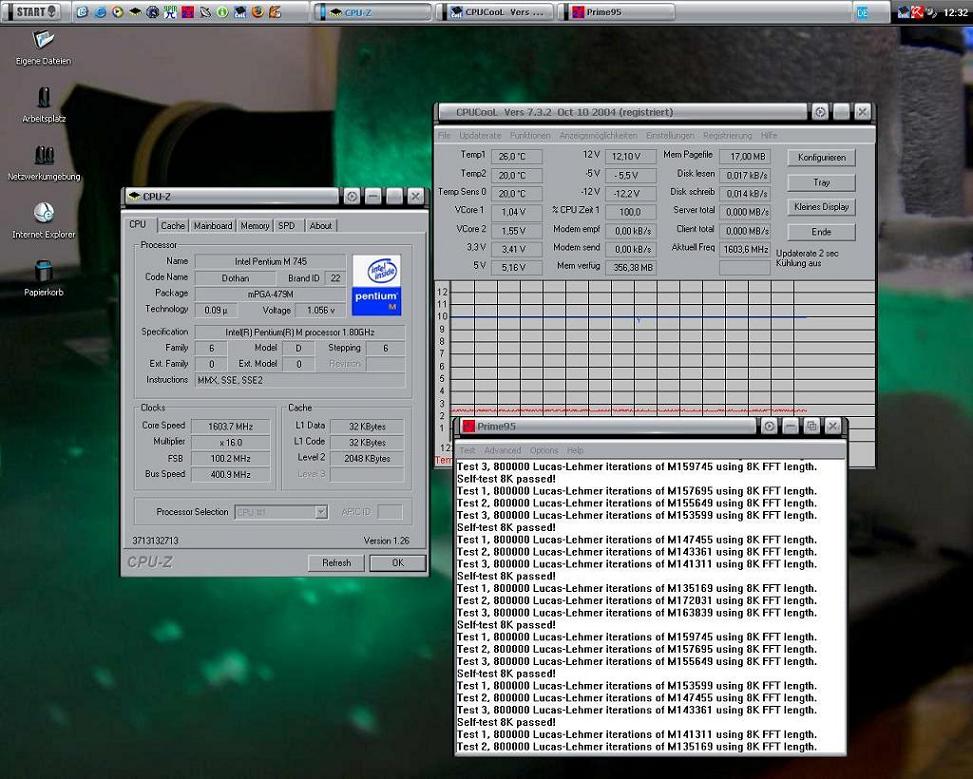Expand the Processor Selection dropdown

point(320,512)
